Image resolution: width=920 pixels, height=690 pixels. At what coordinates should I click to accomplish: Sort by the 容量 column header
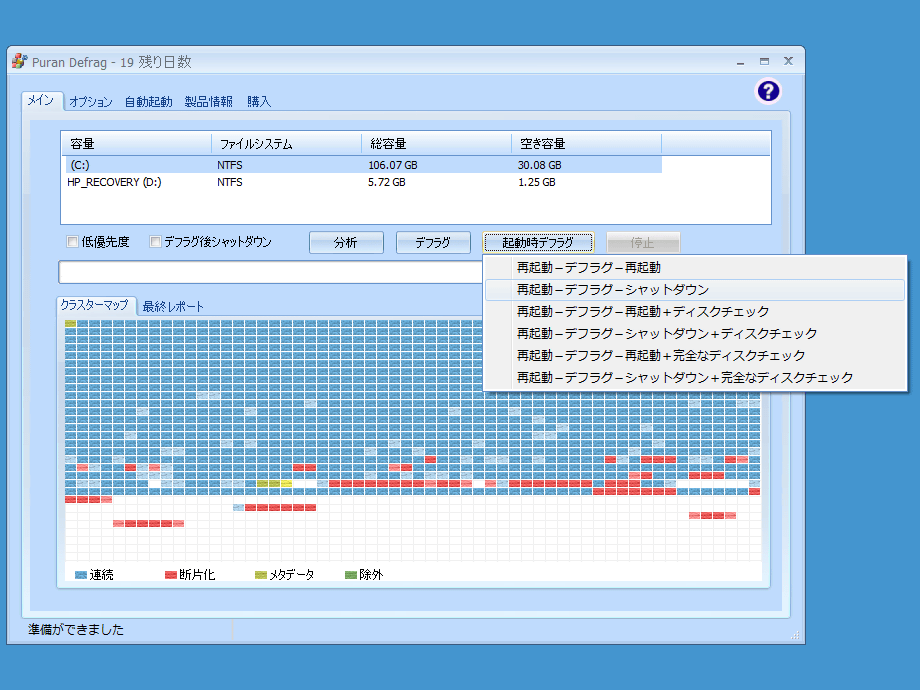136,144
